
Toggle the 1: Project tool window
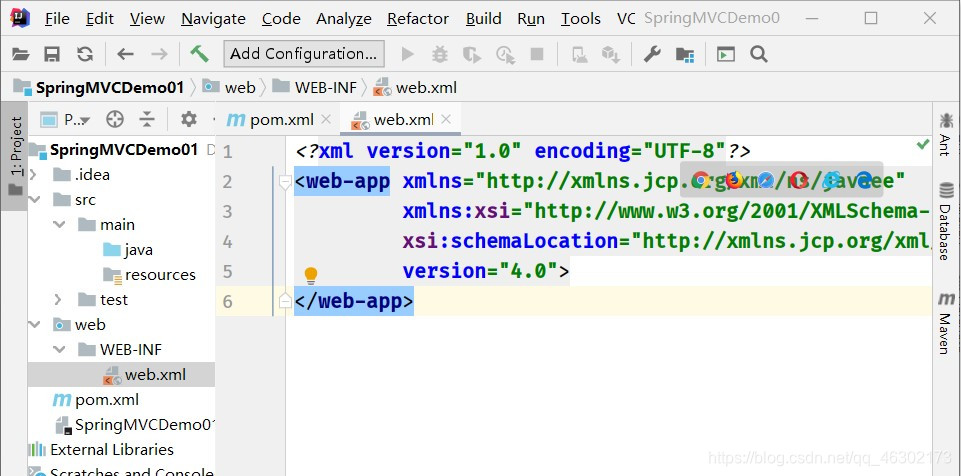14,156
